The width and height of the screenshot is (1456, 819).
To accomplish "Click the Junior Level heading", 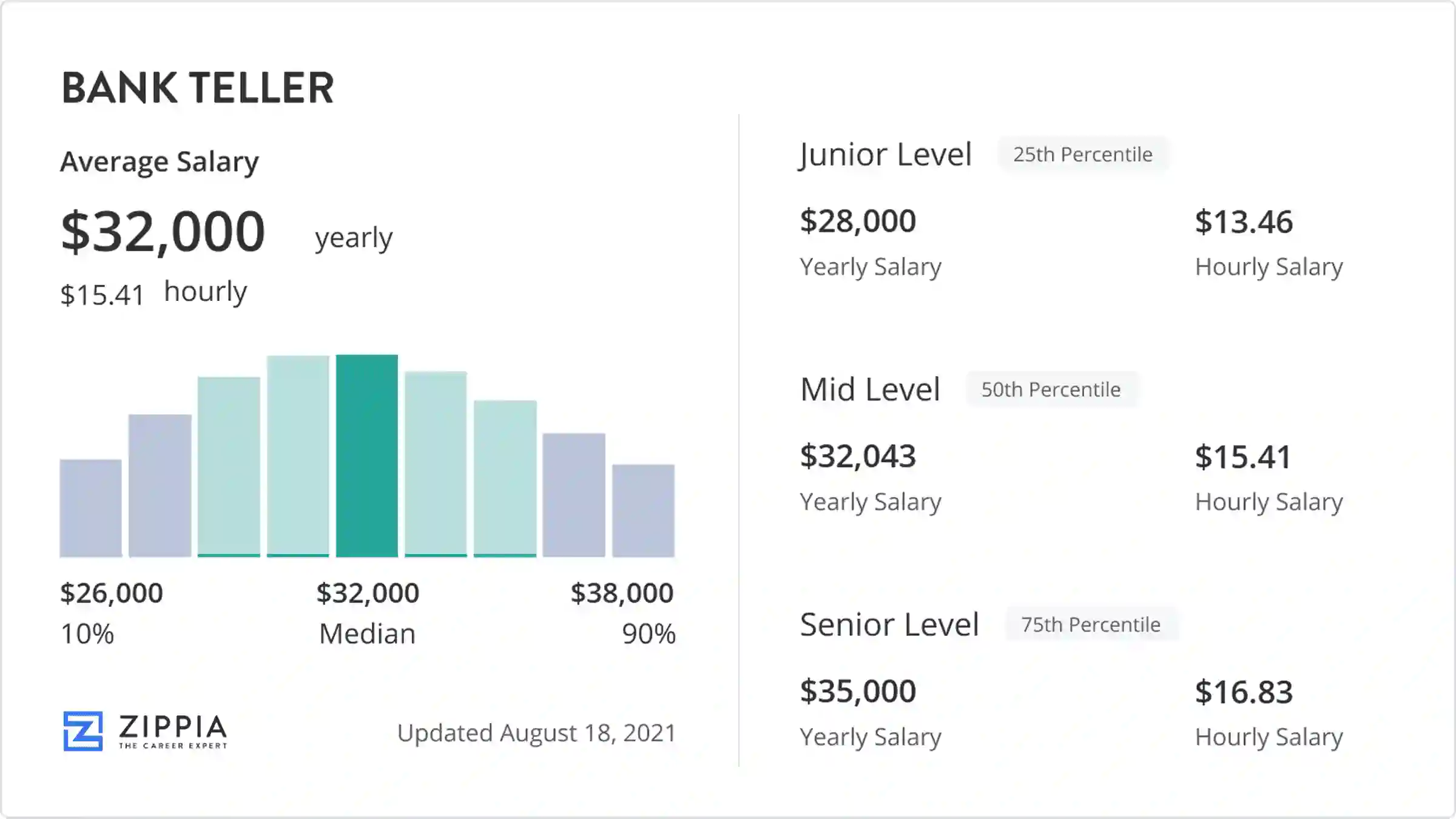I will tap(886, 155).
